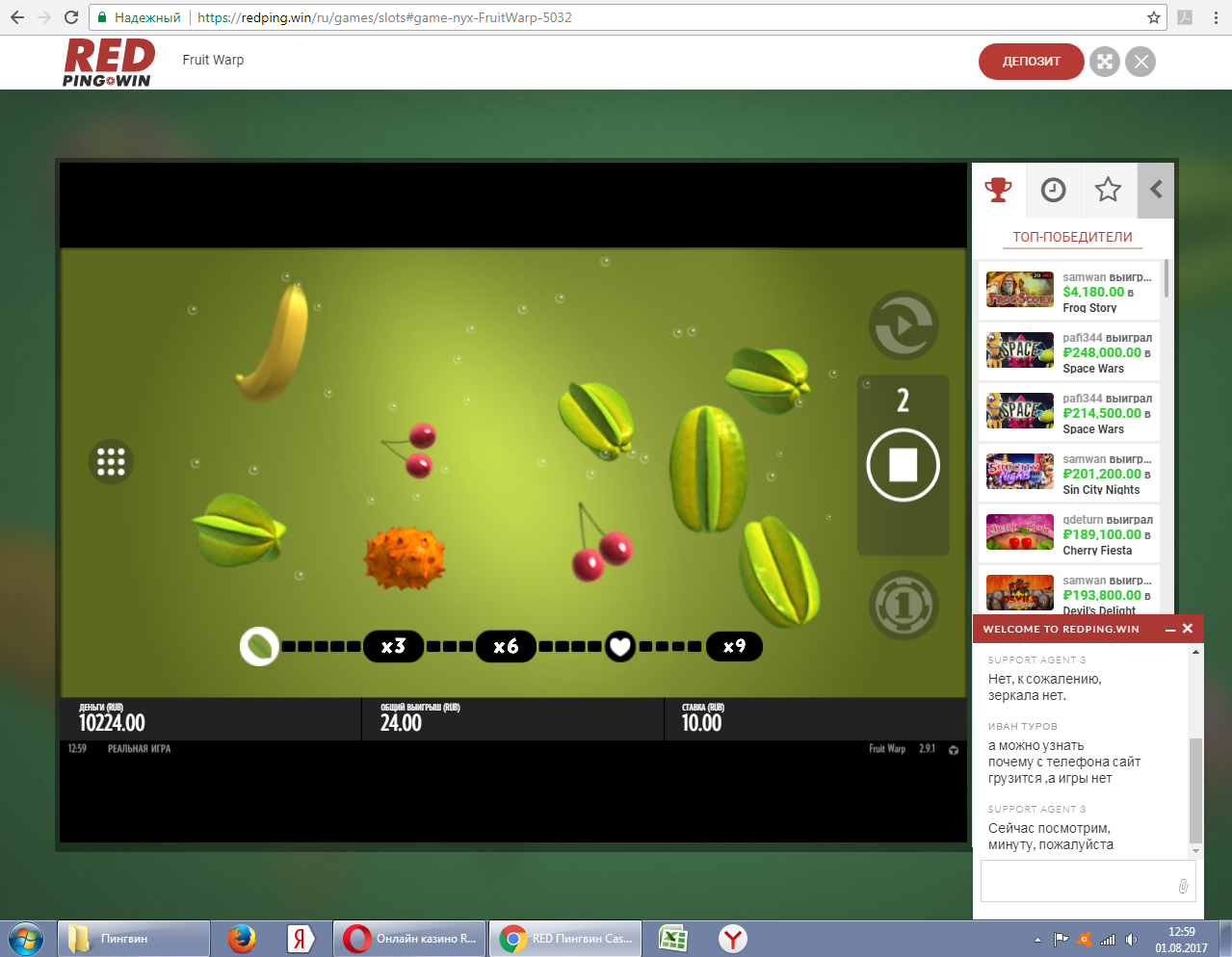The height and width of the screenshot is (957, 1232).
Task: Open the system clock and date
Action: pyautogui.click(x=1181, y=940)
